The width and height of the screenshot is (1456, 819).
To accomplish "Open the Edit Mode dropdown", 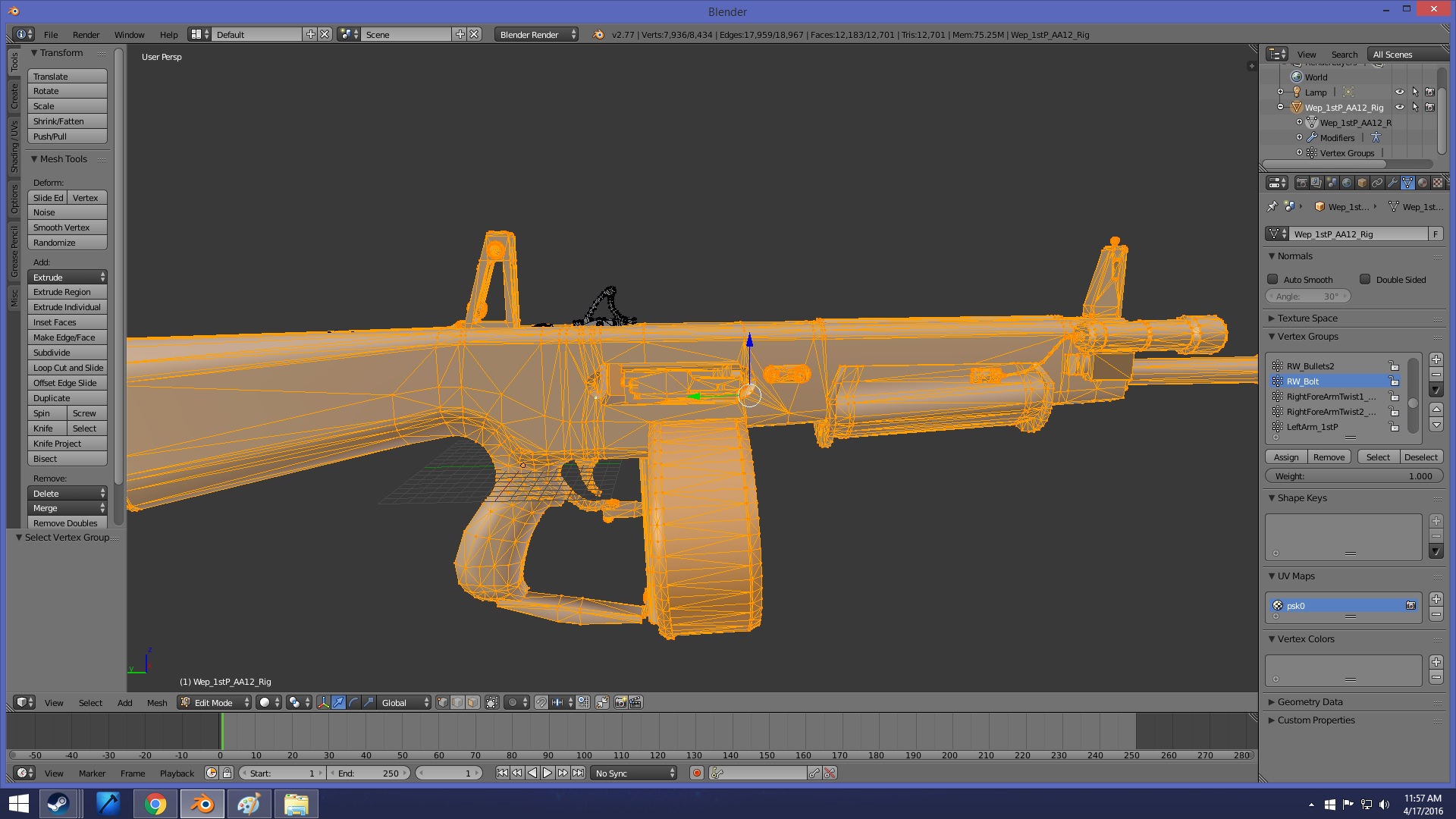I will (x=215, y=702).
